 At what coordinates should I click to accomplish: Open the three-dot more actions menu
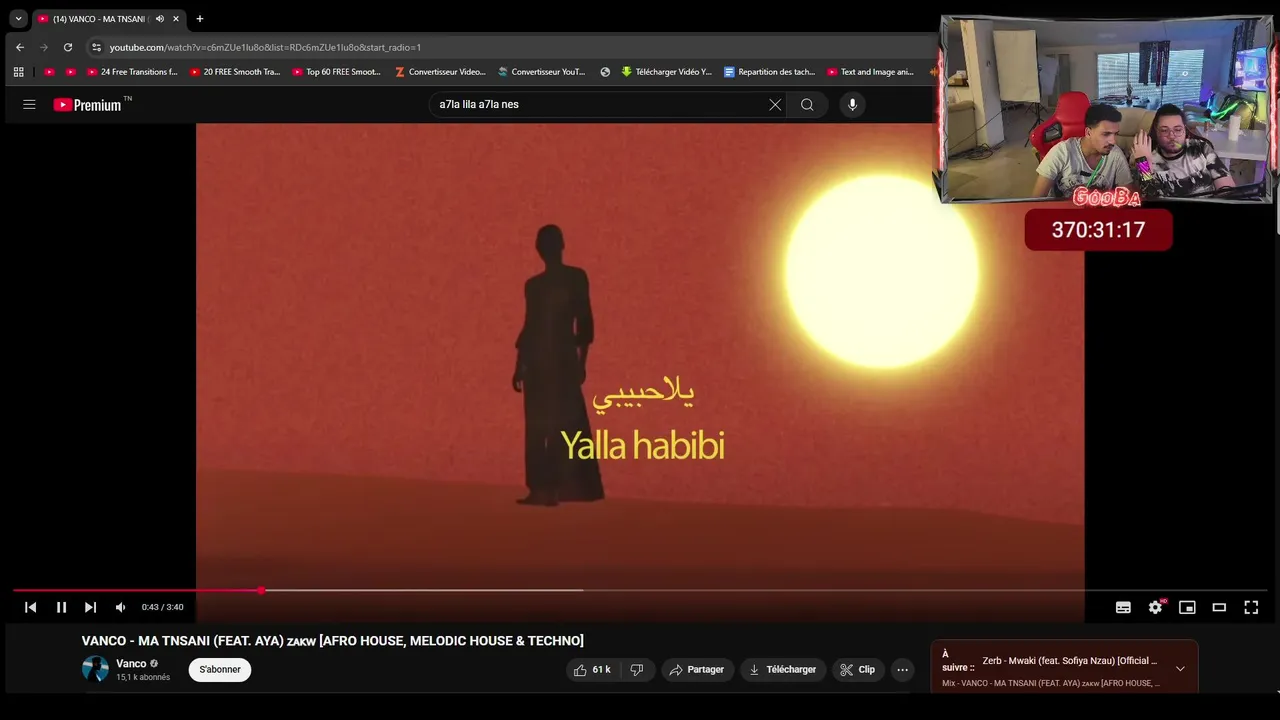(902, 670)
